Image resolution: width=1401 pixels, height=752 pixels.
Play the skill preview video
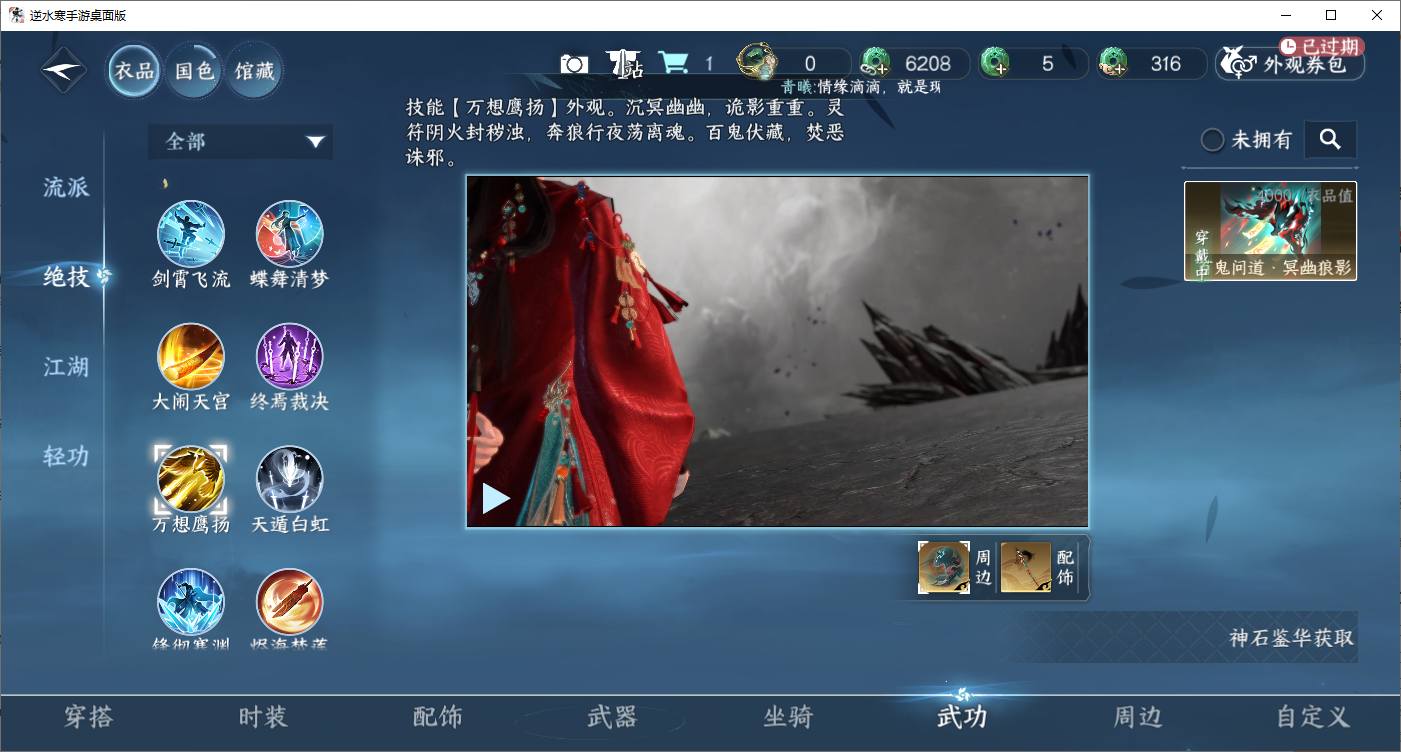[x=495, y=497]
